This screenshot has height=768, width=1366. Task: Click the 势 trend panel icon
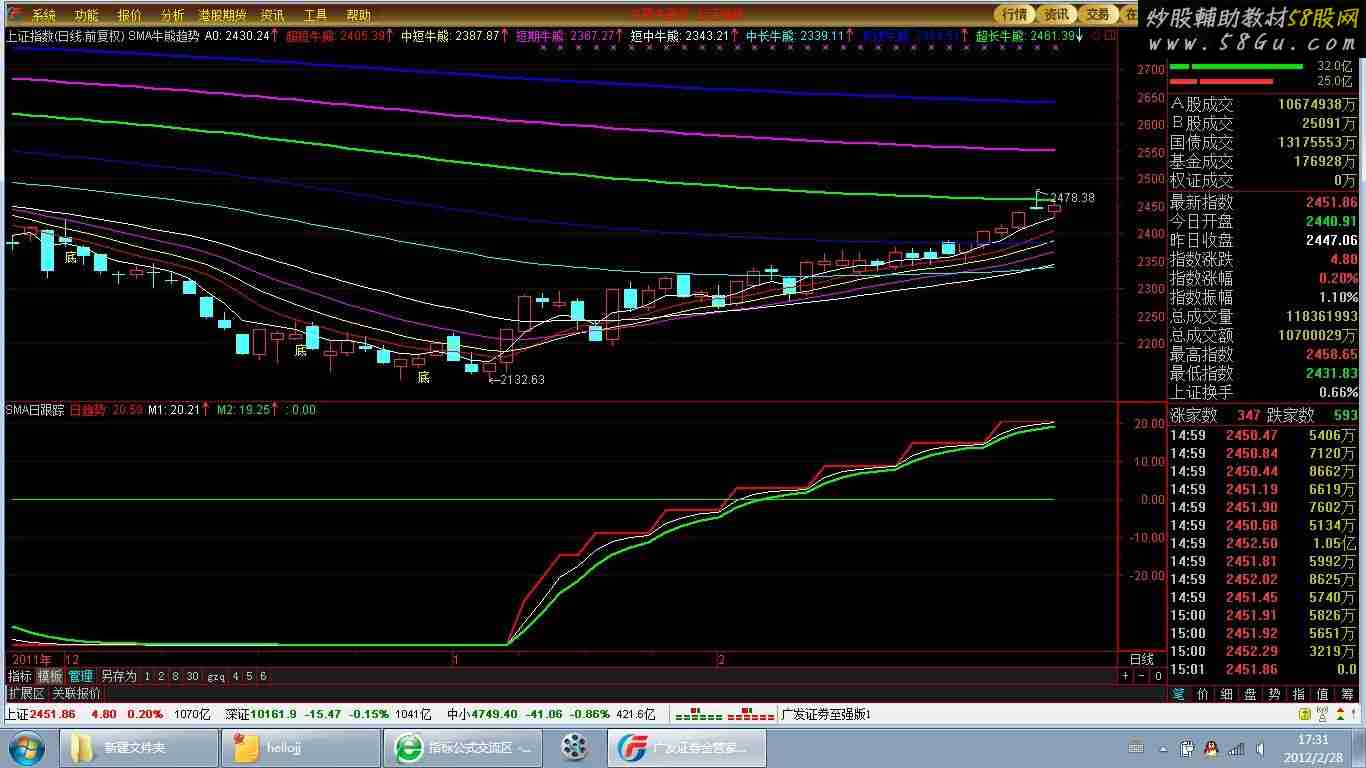click(1273, 693)
